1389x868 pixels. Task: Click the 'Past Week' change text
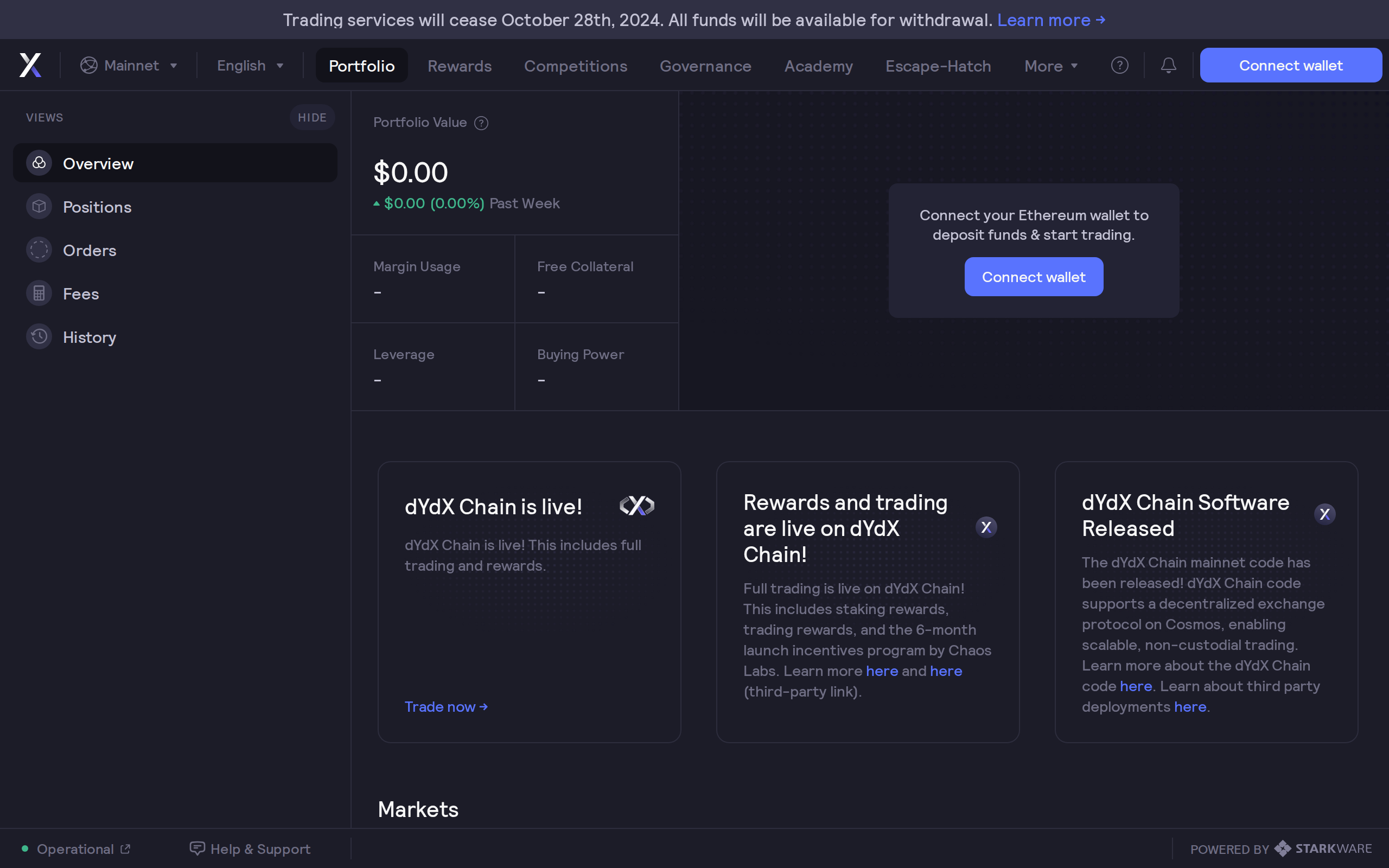pyautogui.click(x=524, y=203)
